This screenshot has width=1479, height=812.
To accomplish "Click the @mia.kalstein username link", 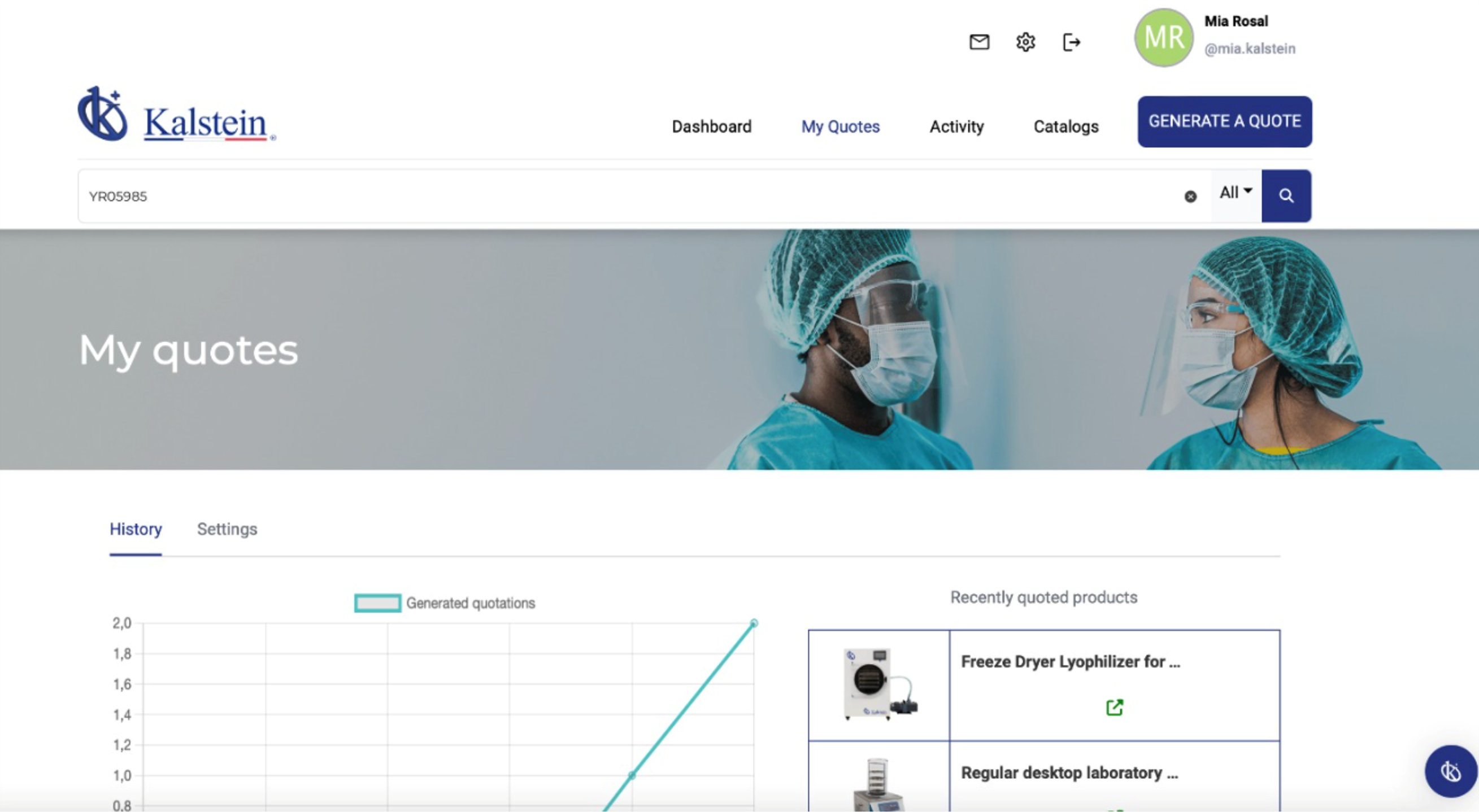I will click(1249, 49).
